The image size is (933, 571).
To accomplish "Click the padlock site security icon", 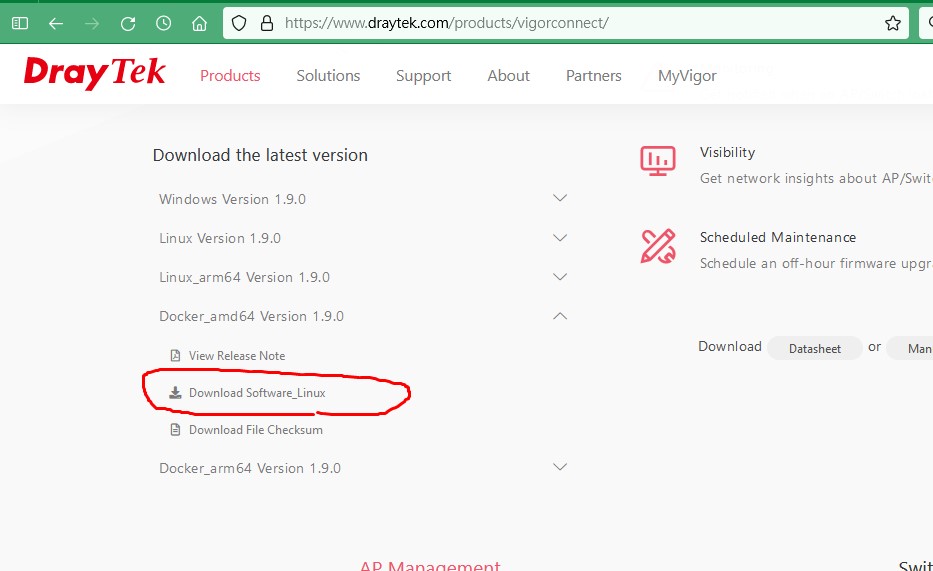I will pos(266,23).
